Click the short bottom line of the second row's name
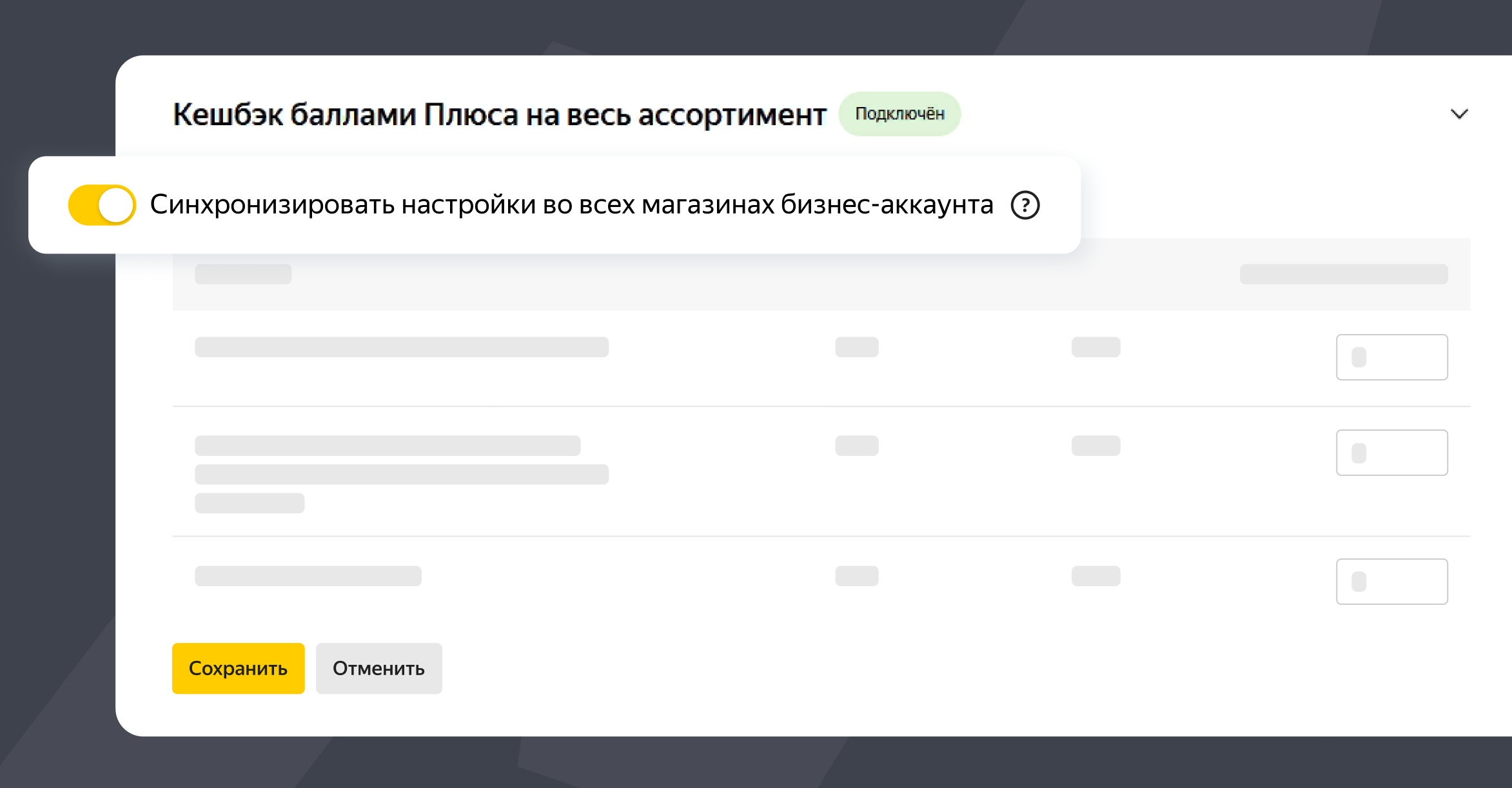1512x788 pixels. pyautogui.click(x=250, y=503)
